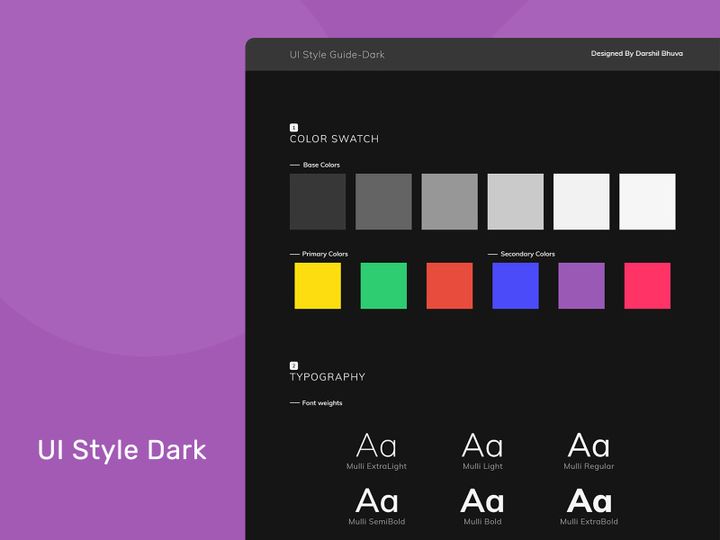Click the 'Base Colors' label
The height and width of the screenshot is (540, 720).
click(321, 165)
